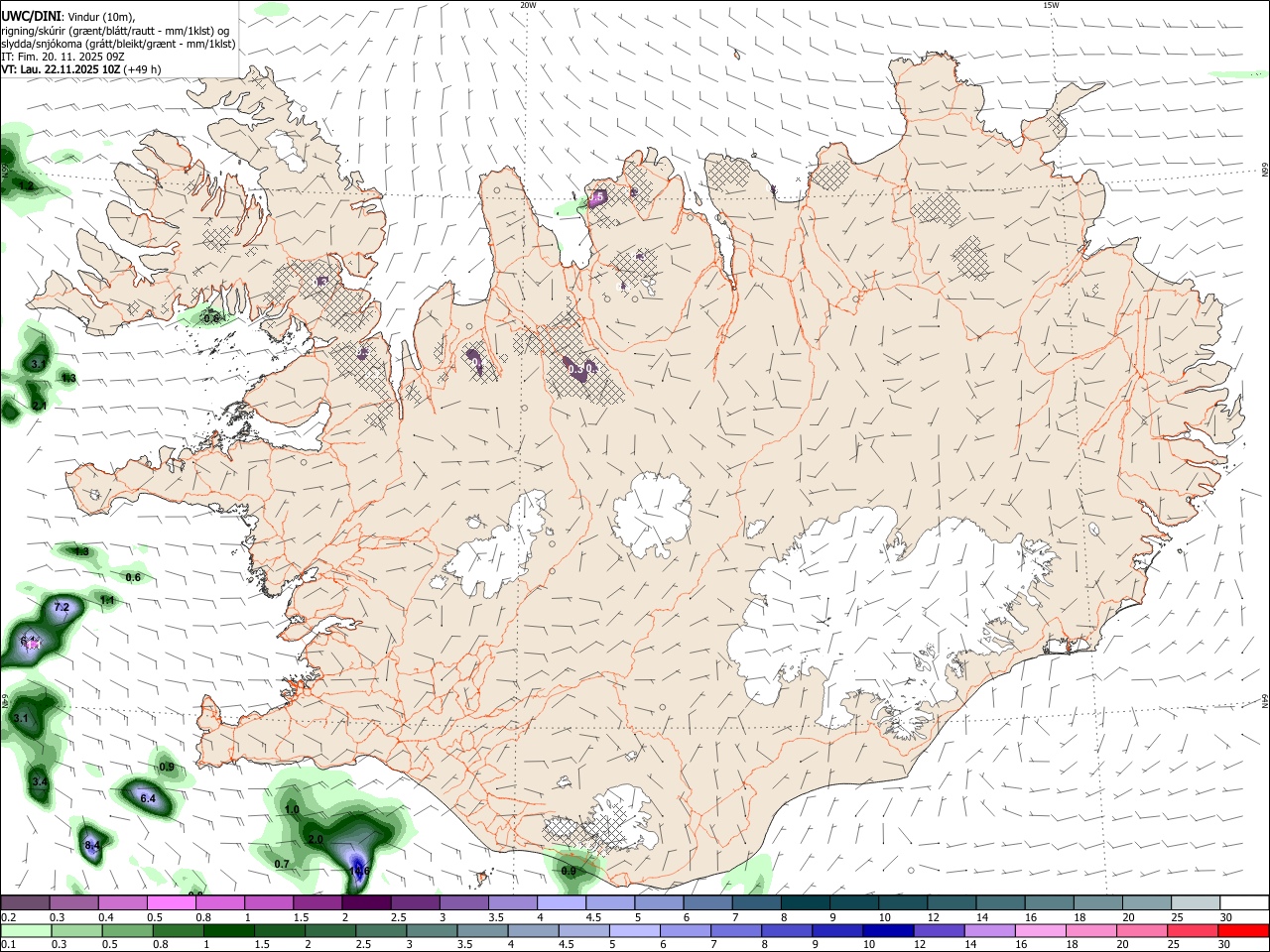
Task: Select the 3.4 precipitation value
Action: [40, 782]
